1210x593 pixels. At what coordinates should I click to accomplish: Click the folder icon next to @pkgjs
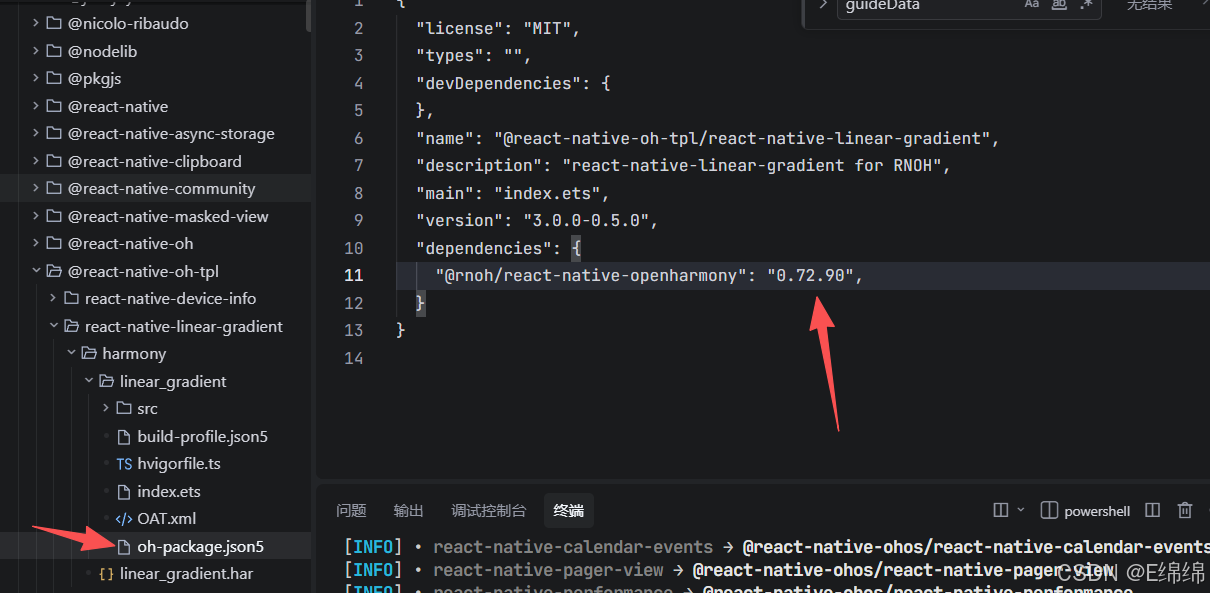point(54,78)
